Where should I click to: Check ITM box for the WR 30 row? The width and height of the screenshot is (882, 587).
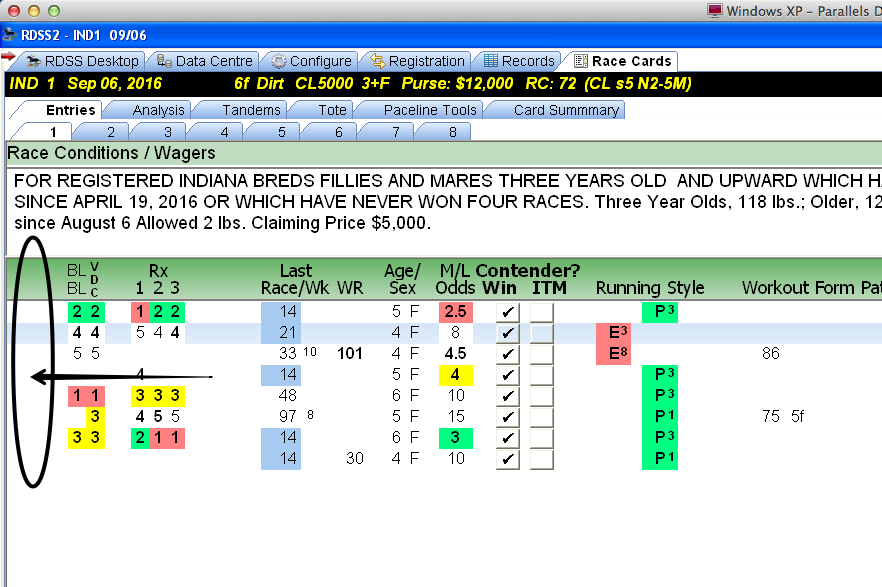pos(542,459)
